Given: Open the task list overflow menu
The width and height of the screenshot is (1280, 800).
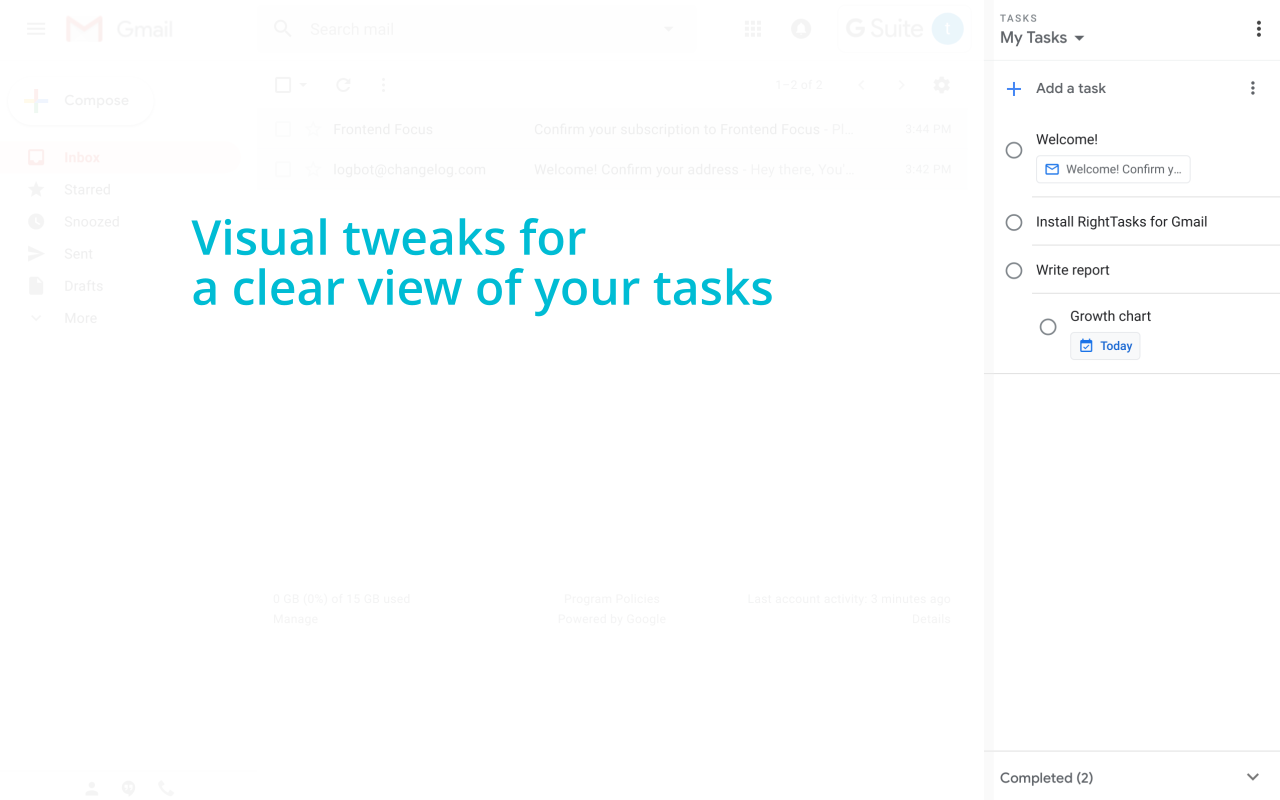Looking at the screenshot, I should coord(1252,88).
